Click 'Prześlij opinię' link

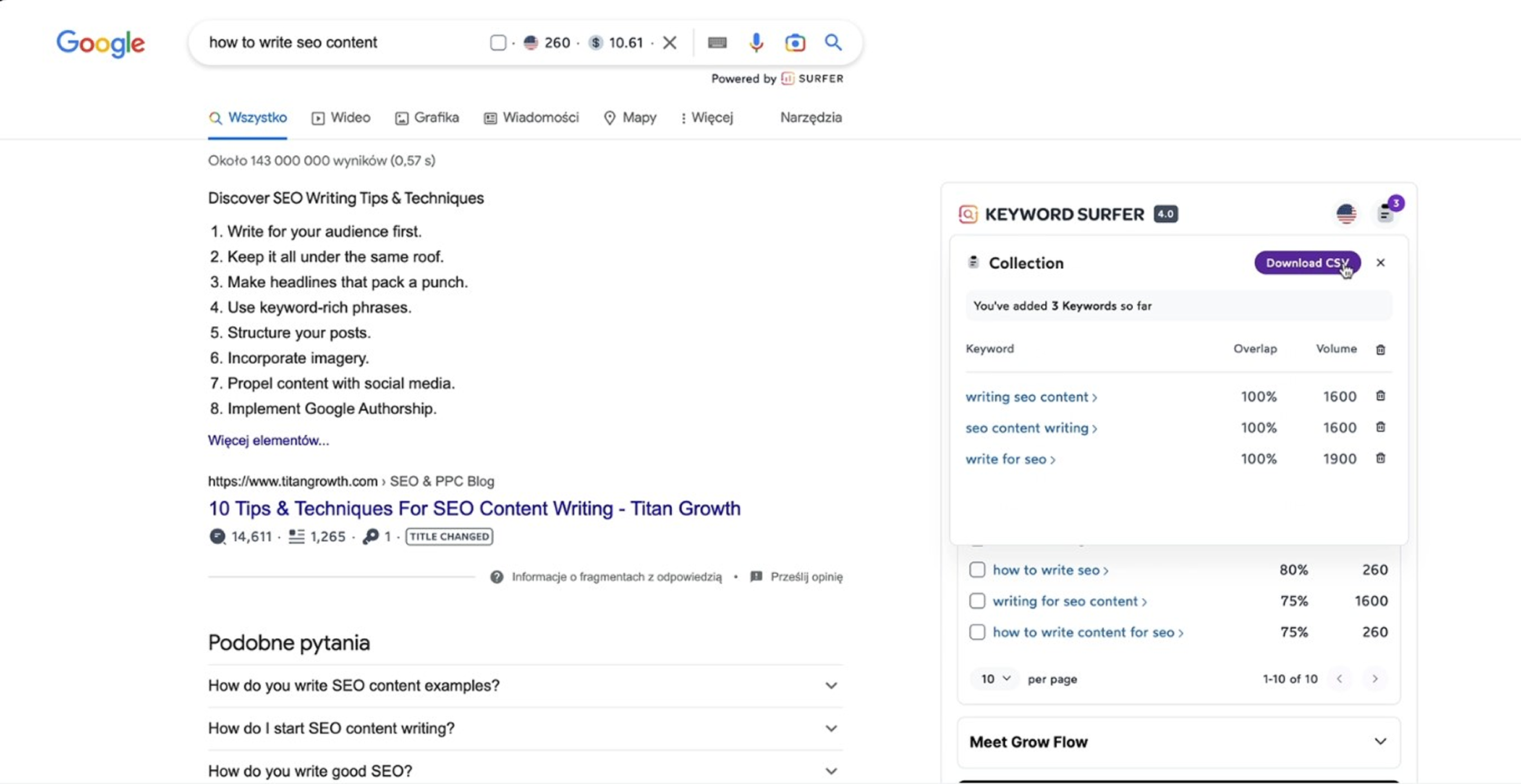point(806,577)
